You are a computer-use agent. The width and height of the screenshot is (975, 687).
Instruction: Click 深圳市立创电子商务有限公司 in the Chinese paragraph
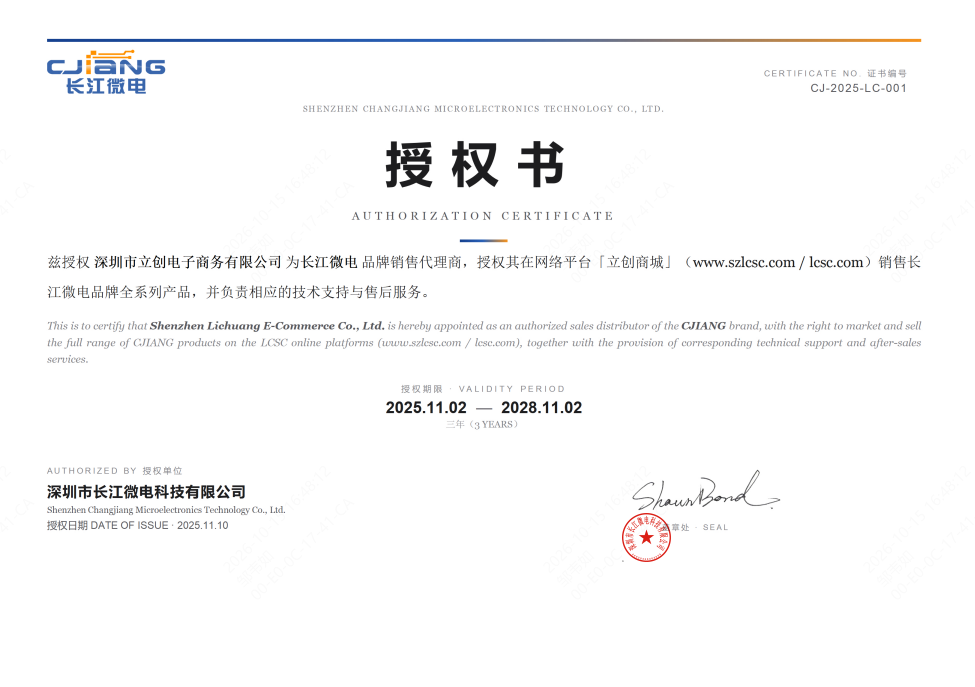188,262
